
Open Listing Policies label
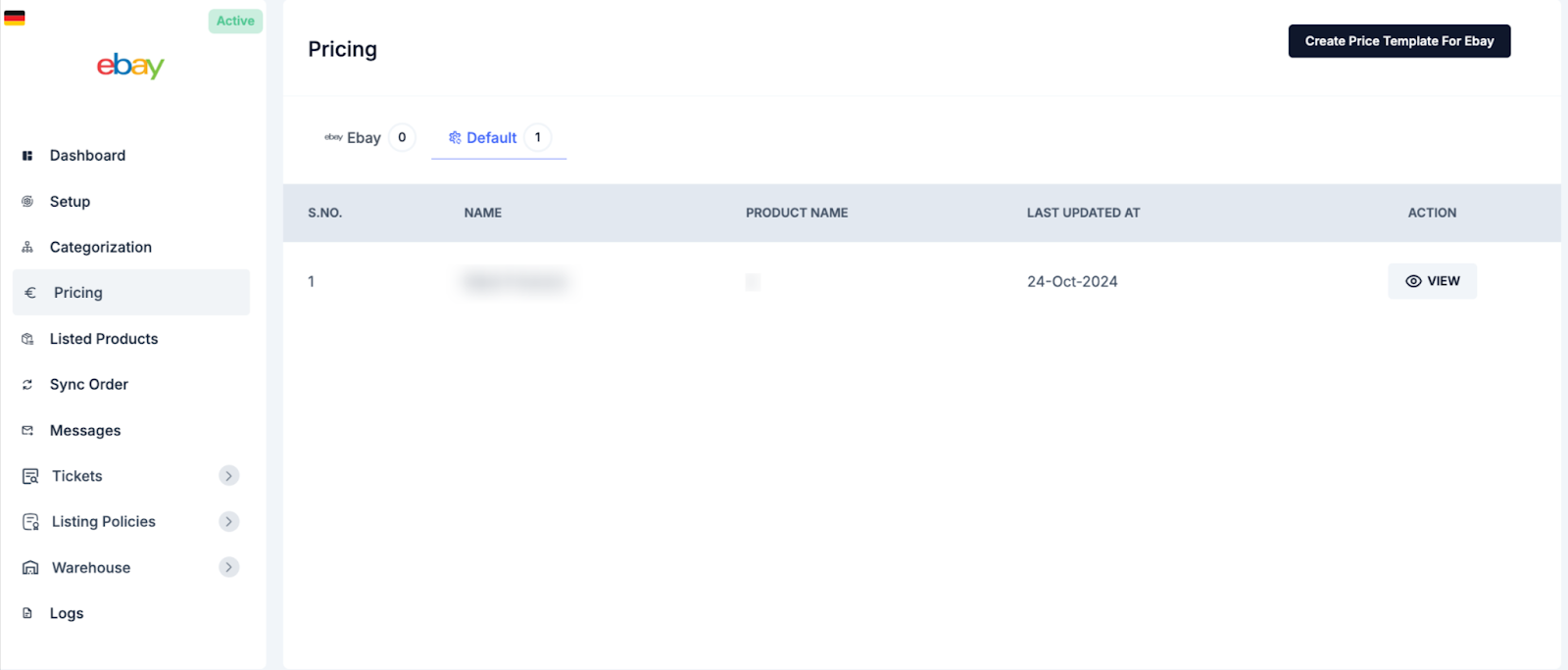click(104, 521)
